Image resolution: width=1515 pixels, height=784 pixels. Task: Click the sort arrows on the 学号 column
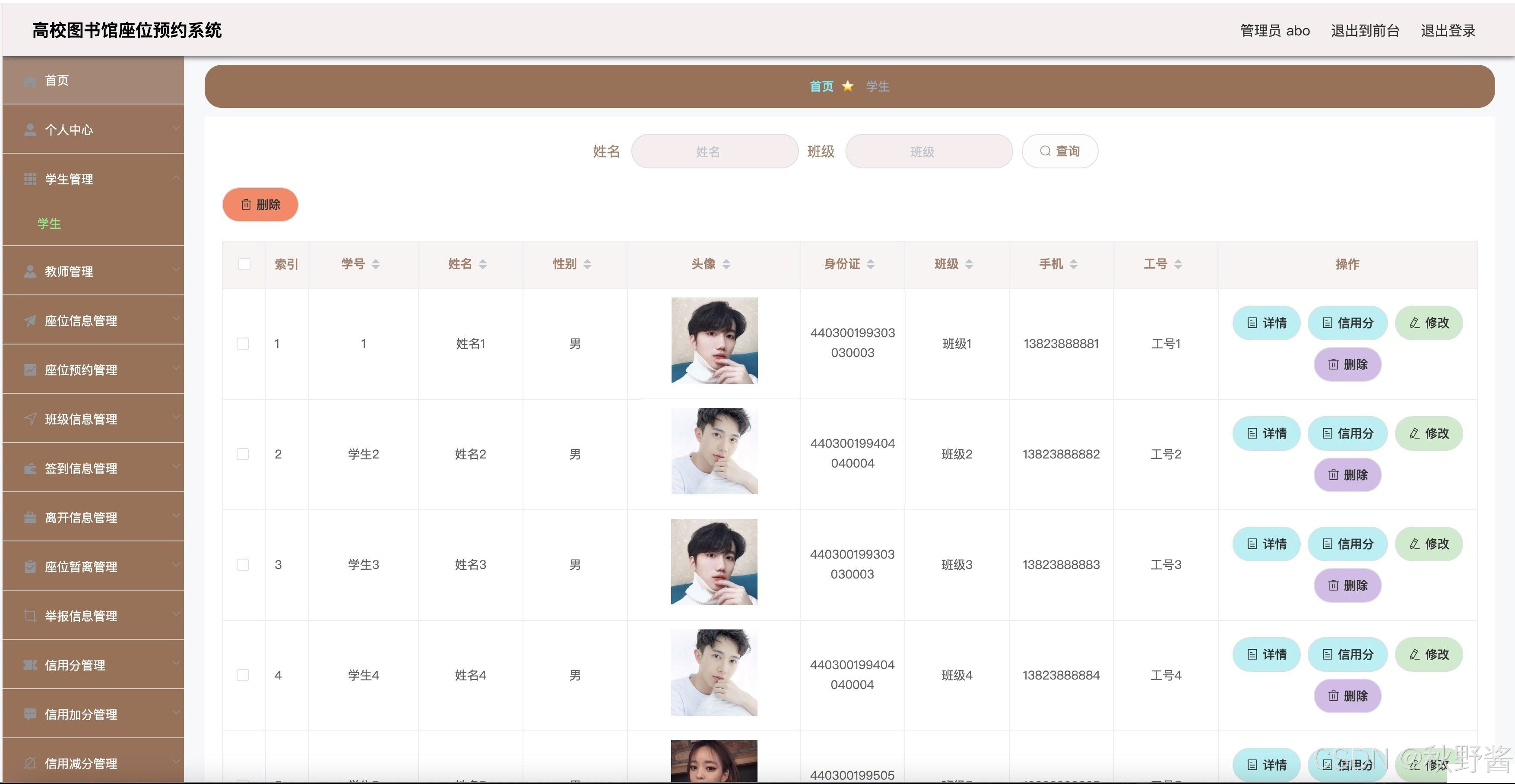point(376,265)
